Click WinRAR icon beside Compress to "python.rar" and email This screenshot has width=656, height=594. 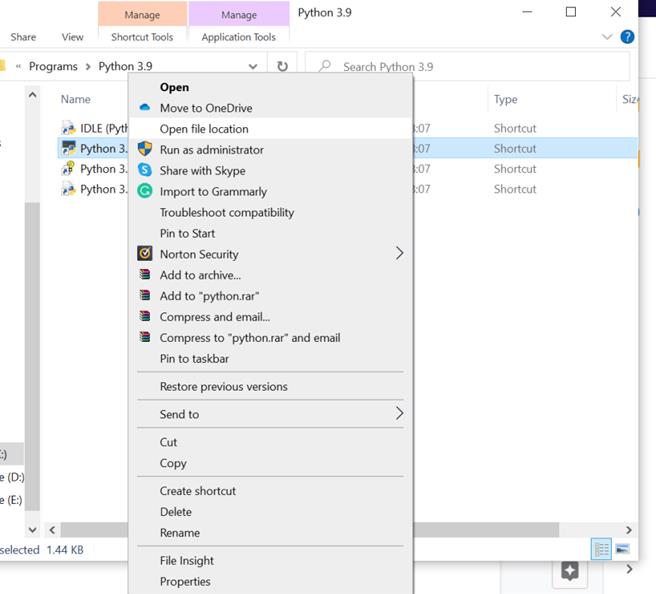145,337
